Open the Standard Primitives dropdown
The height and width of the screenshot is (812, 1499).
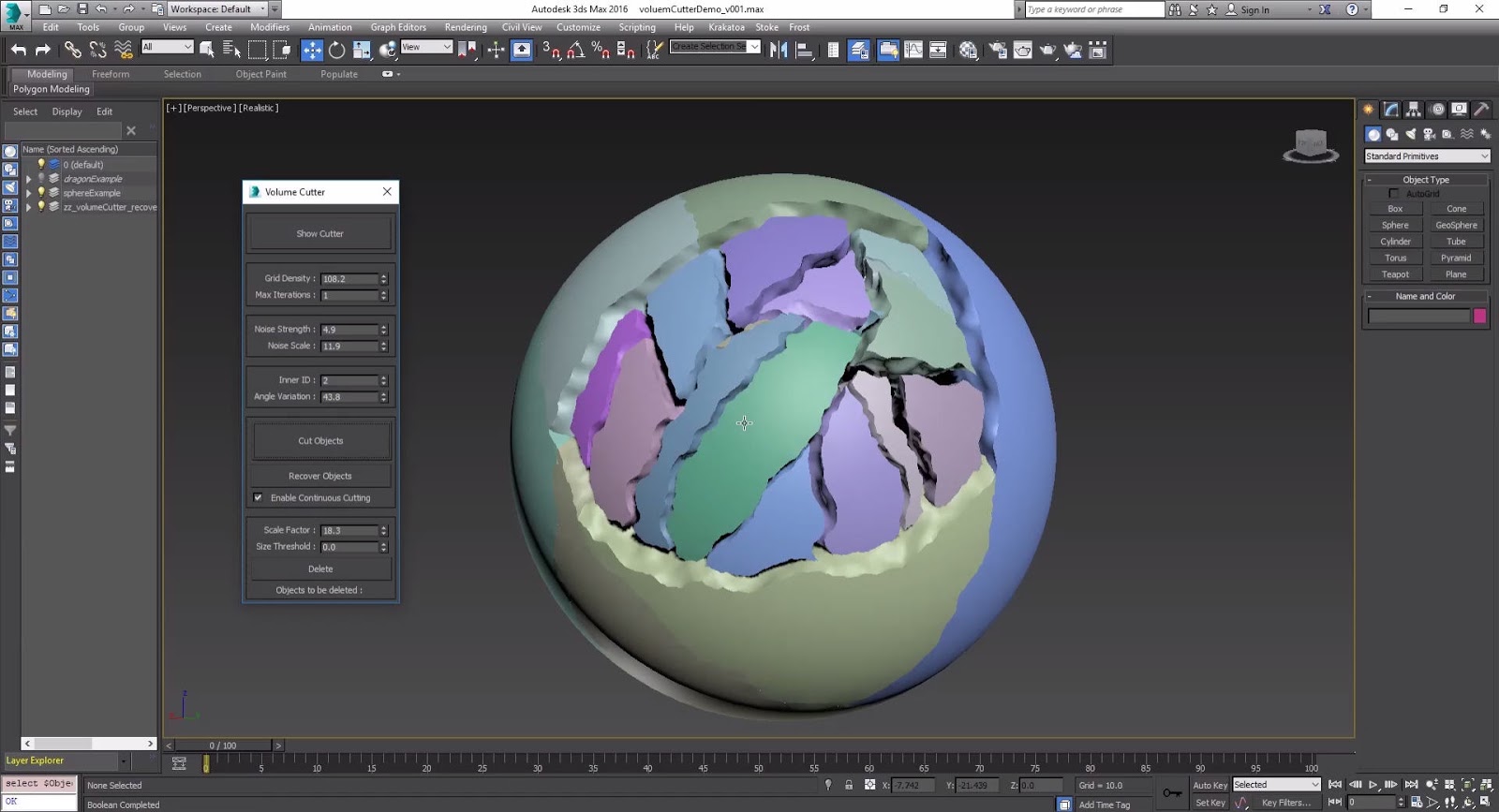click(1426, 156)
